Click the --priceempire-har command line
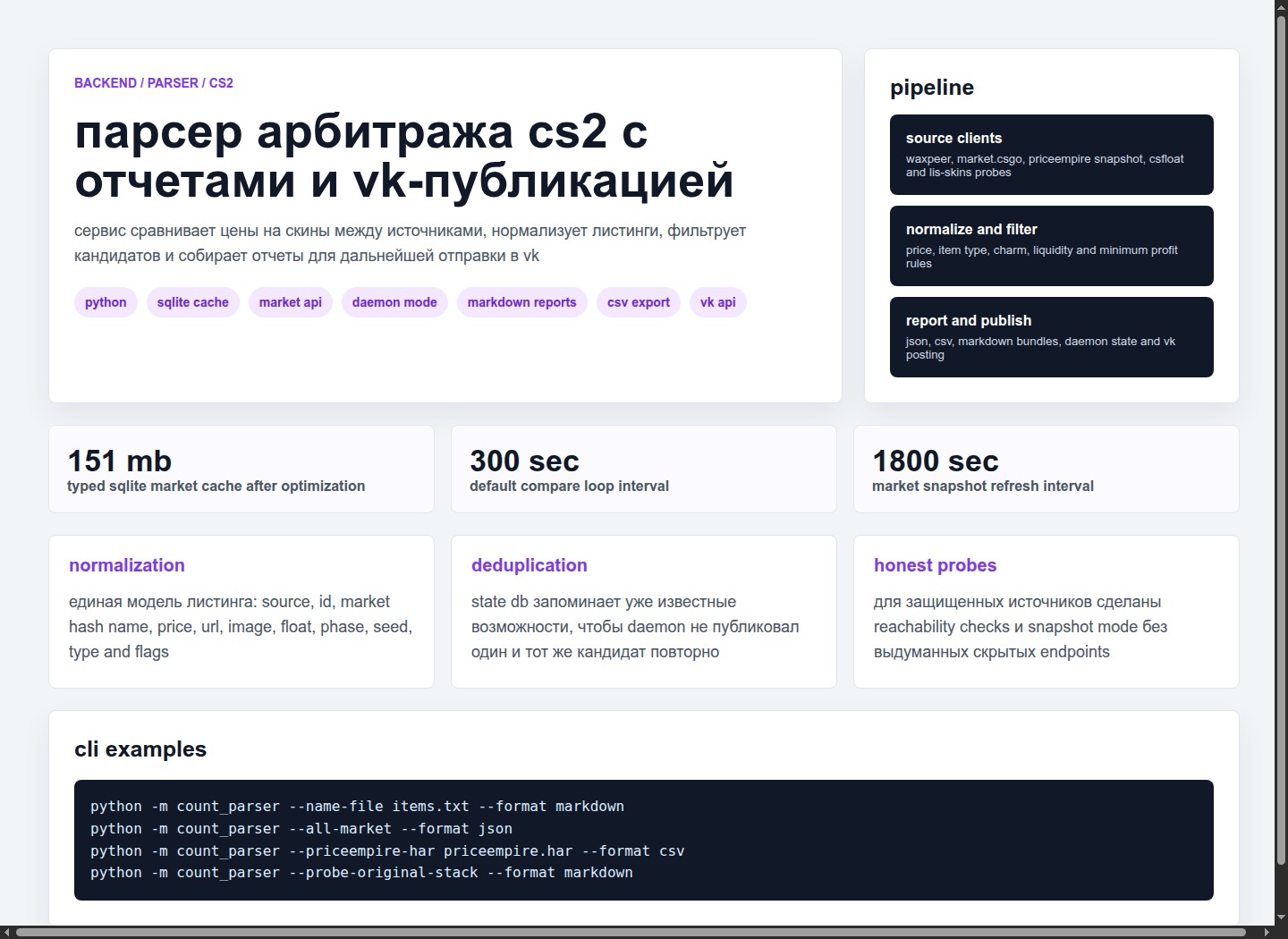 pos(387,851)
